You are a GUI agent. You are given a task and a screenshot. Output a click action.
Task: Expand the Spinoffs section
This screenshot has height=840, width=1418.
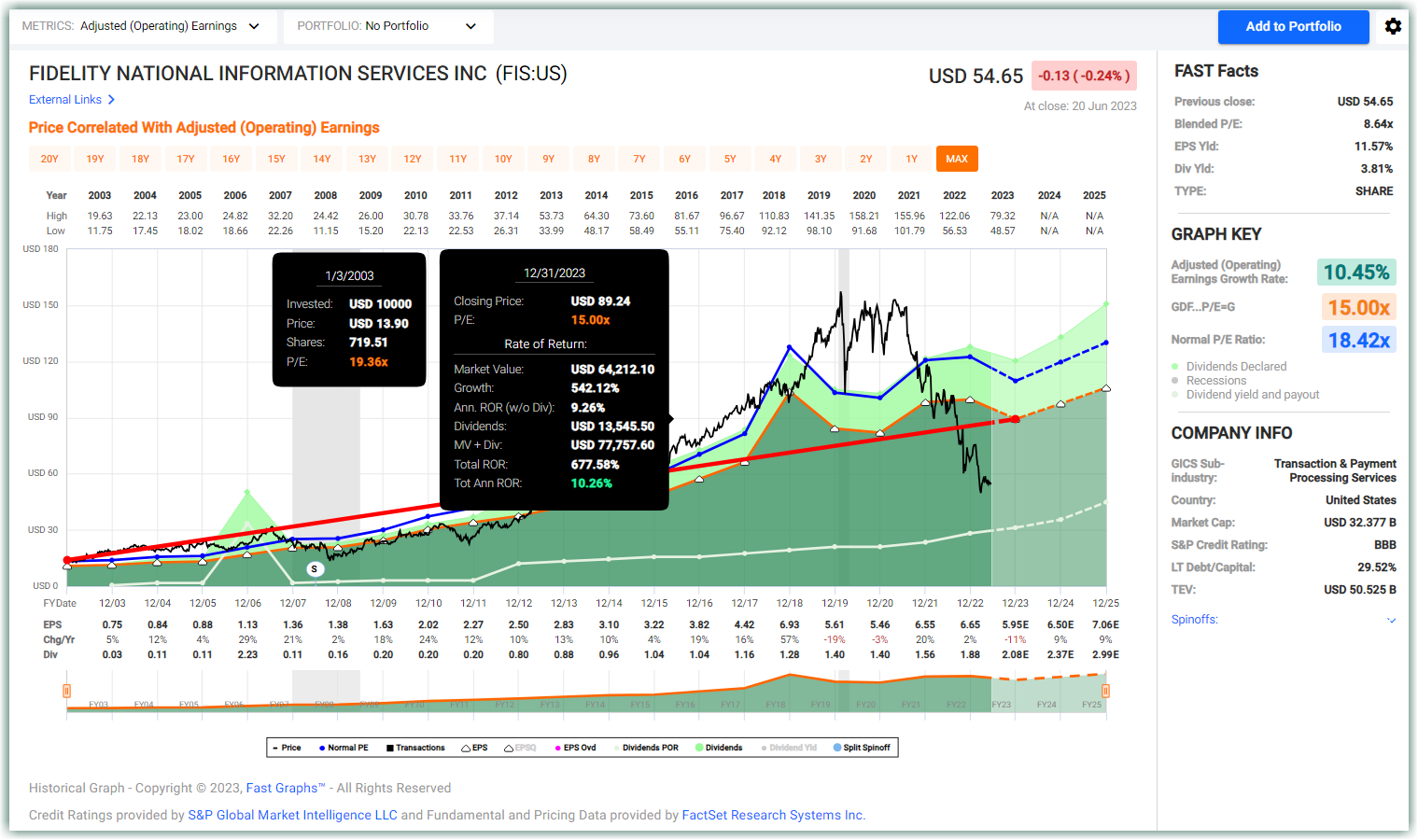click(x=1392, y=620)
